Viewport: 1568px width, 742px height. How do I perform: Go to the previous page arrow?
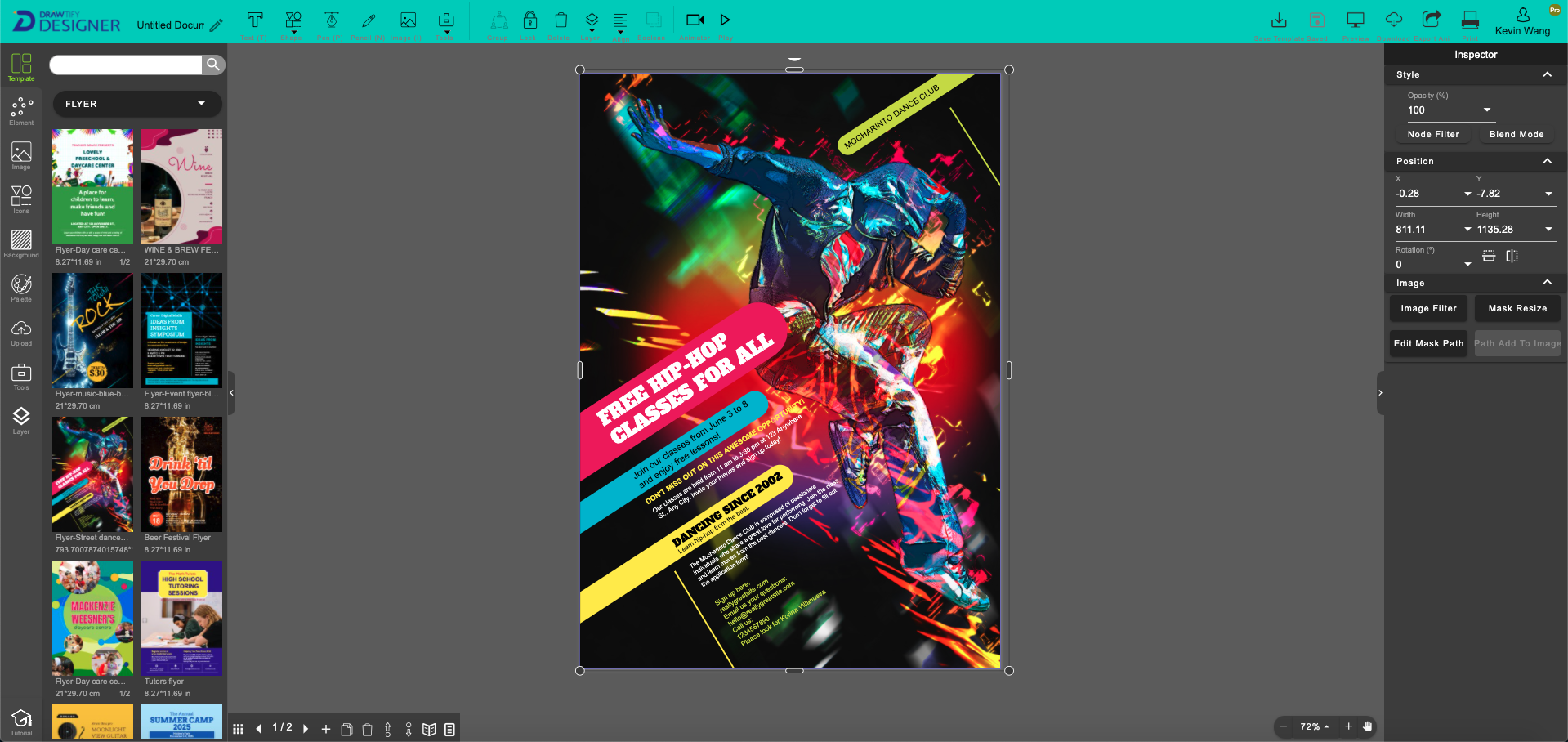(259, 729)
